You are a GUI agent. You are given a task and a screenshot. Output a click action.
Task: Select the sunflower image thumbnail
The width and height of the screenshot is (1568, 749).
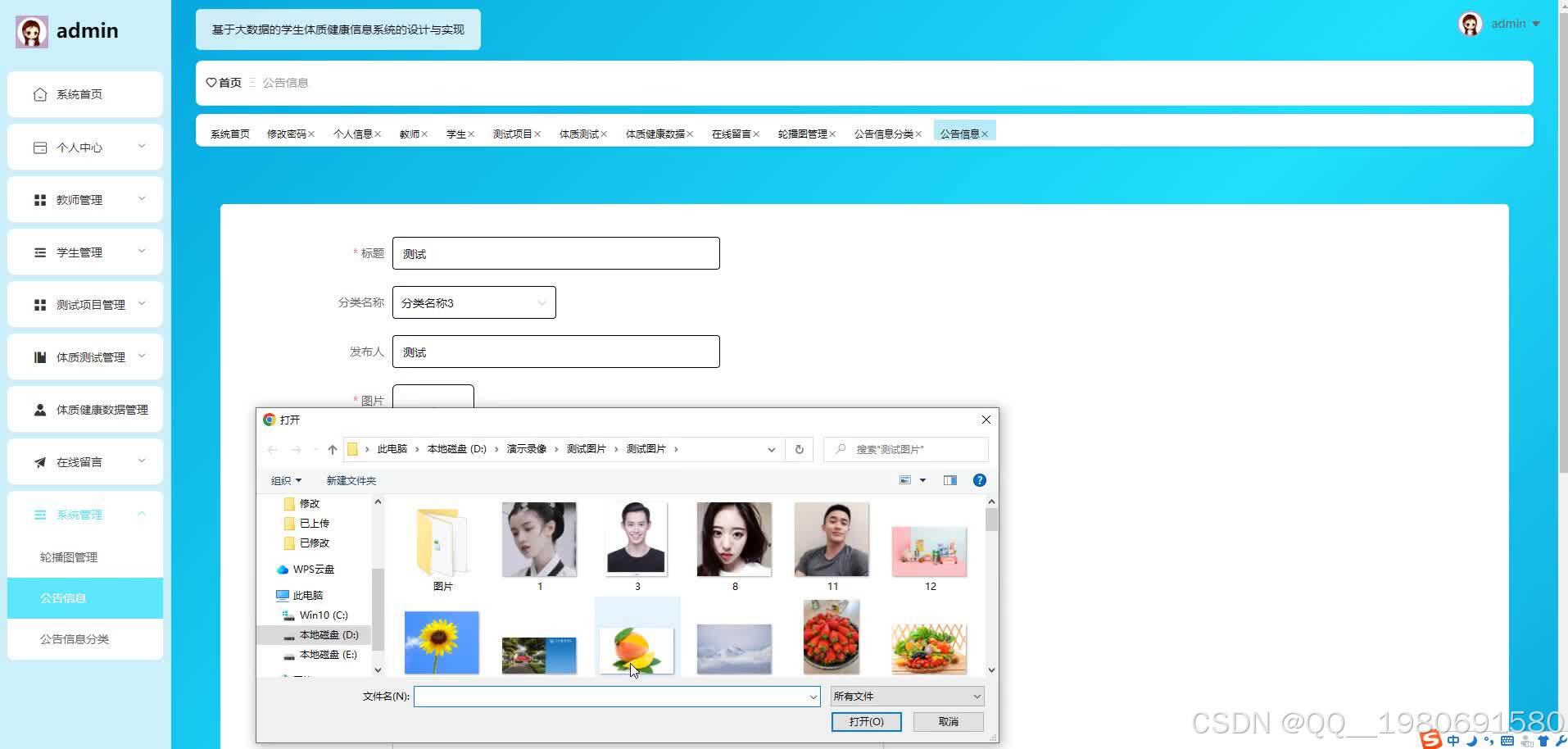click(x=442, y=642)
